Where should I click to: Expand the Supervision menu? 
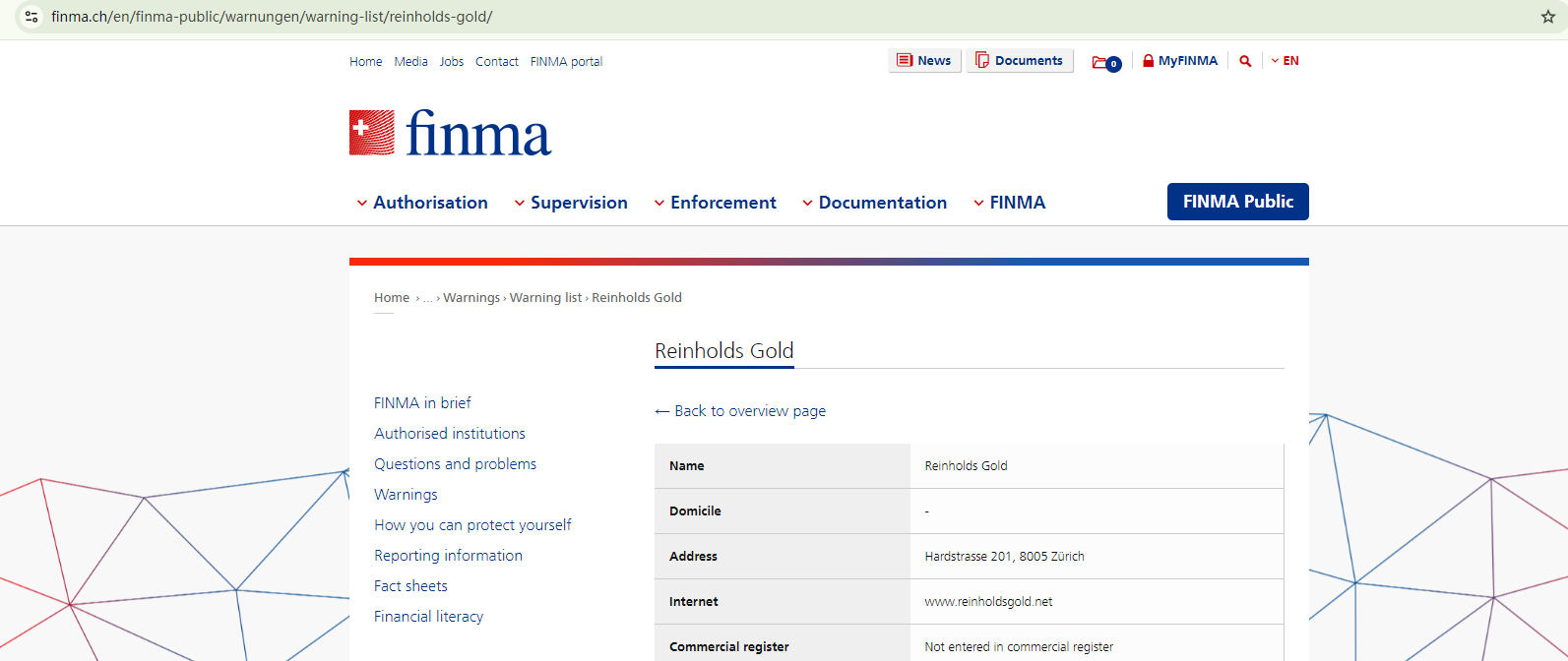pos(571,203)
